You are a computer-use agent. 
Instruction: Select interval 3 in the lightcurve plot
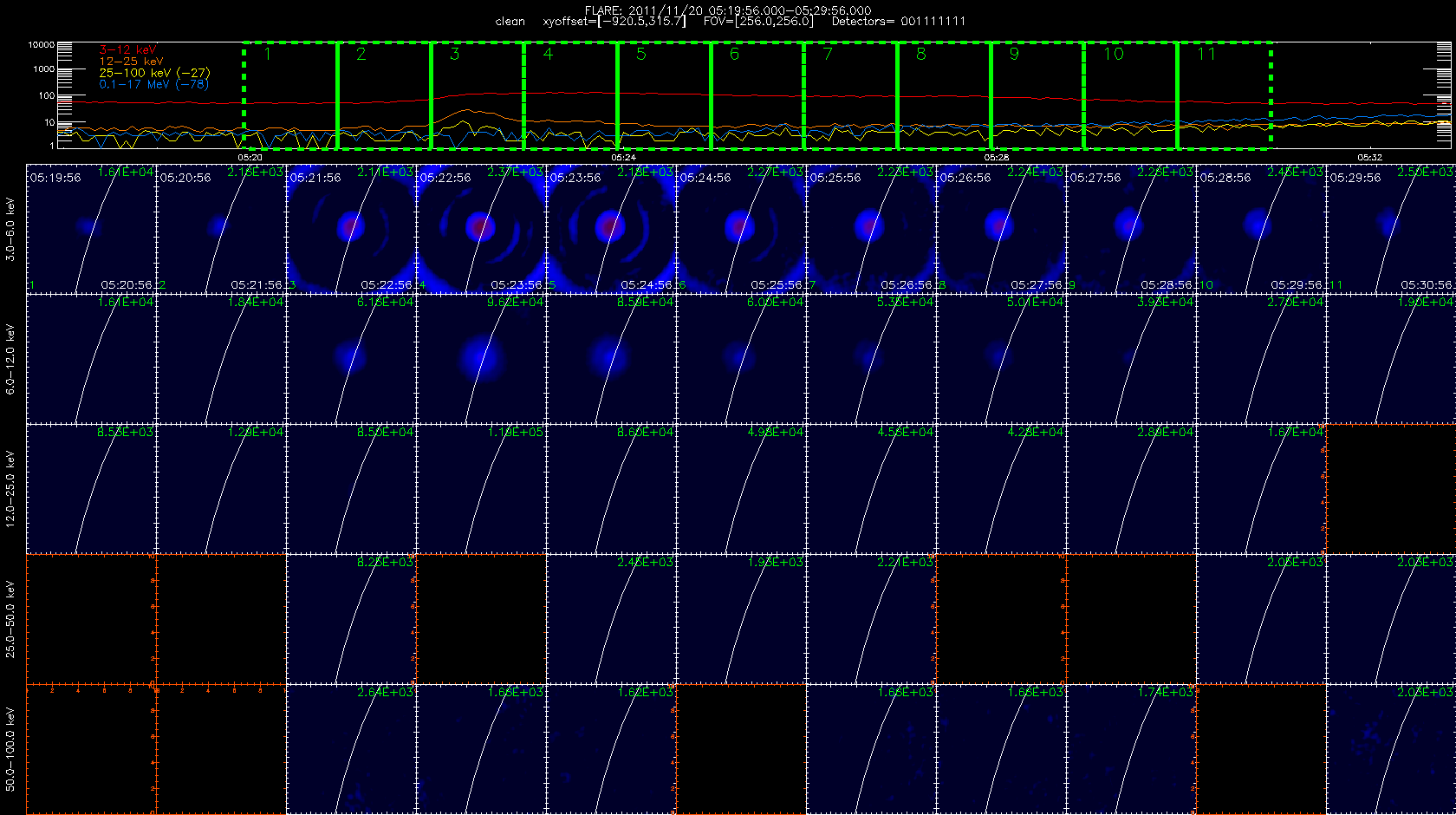pyautogui.click(x=478, y=95)
